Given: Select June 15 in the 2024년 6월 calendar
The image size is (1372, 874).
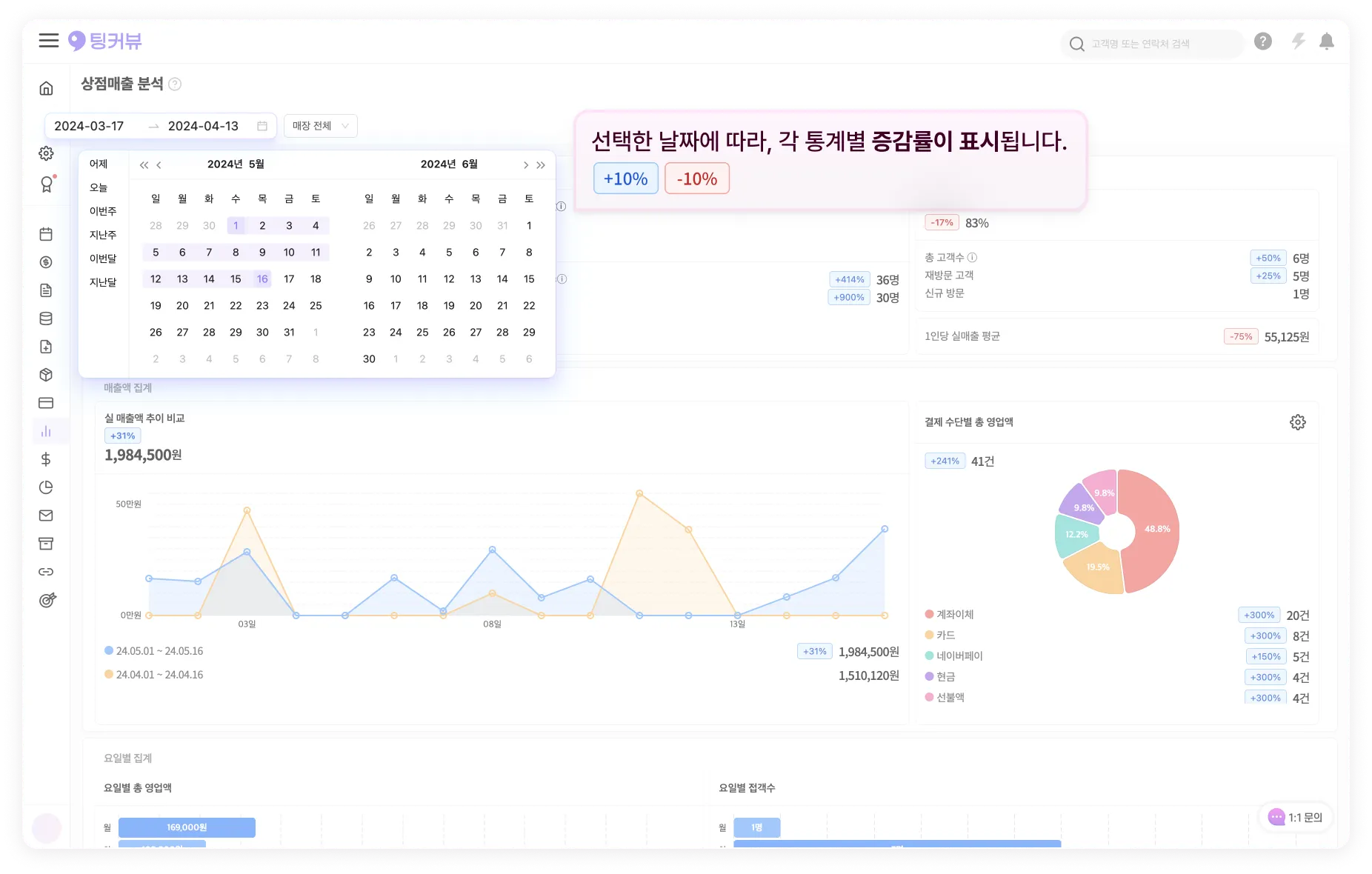Looking at the screenshot, I should click(x=529, y=279).
